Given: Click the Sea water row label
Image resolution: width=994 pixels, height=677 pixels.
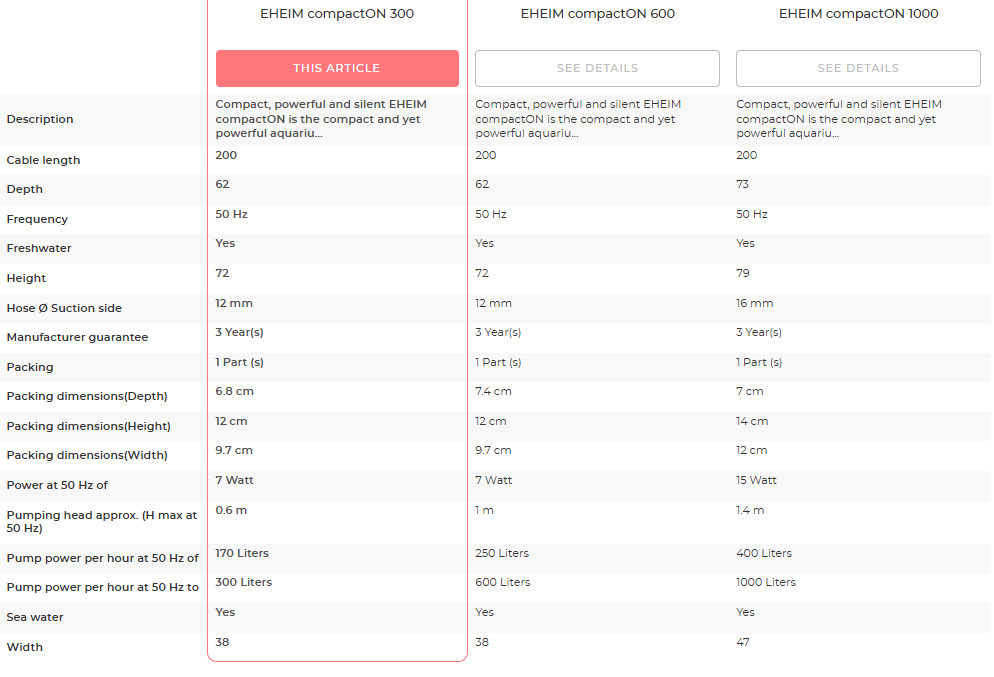Looking at the screenshot, I should [x=35, y=617].
